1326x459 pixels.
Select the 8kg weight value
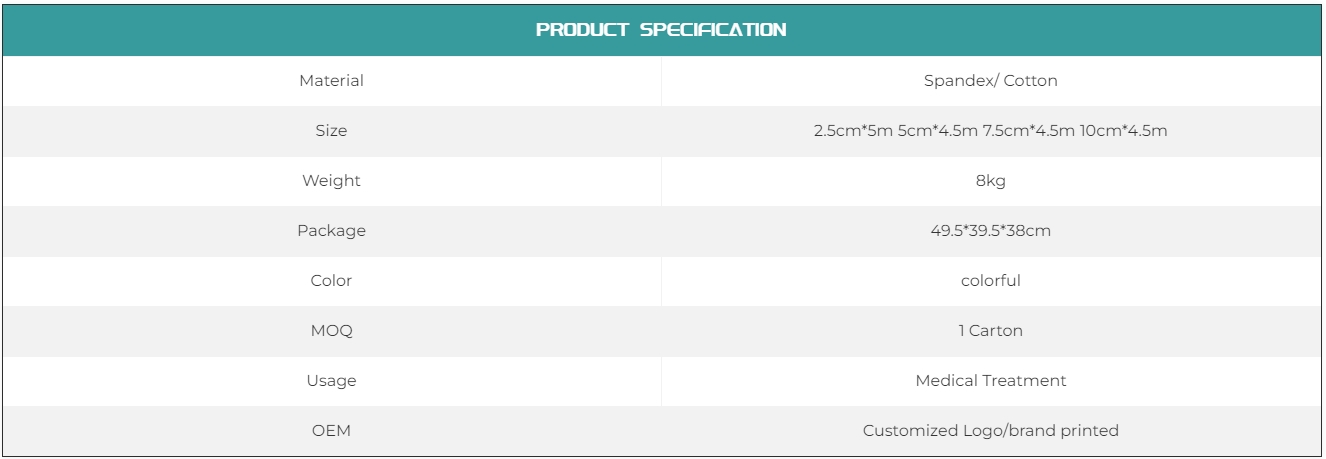click(990, 181)
